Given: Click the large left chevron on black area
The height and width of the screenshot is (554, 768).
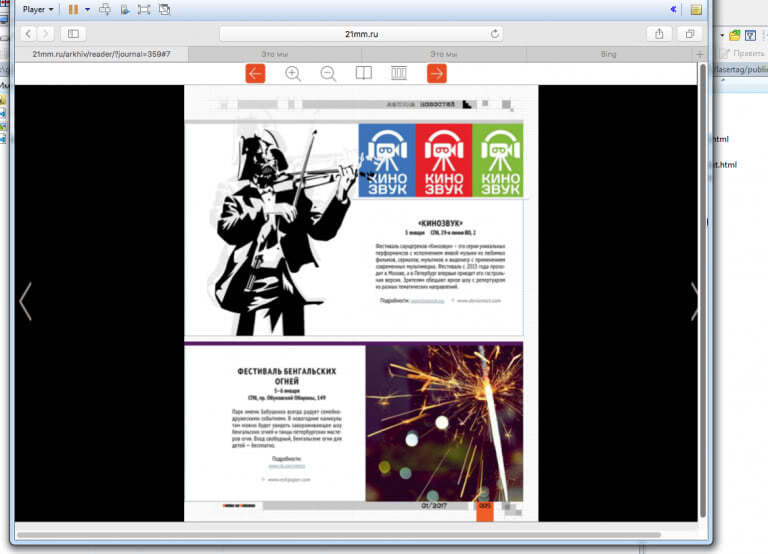Looking at the screenshot, I should click(25, 301).
